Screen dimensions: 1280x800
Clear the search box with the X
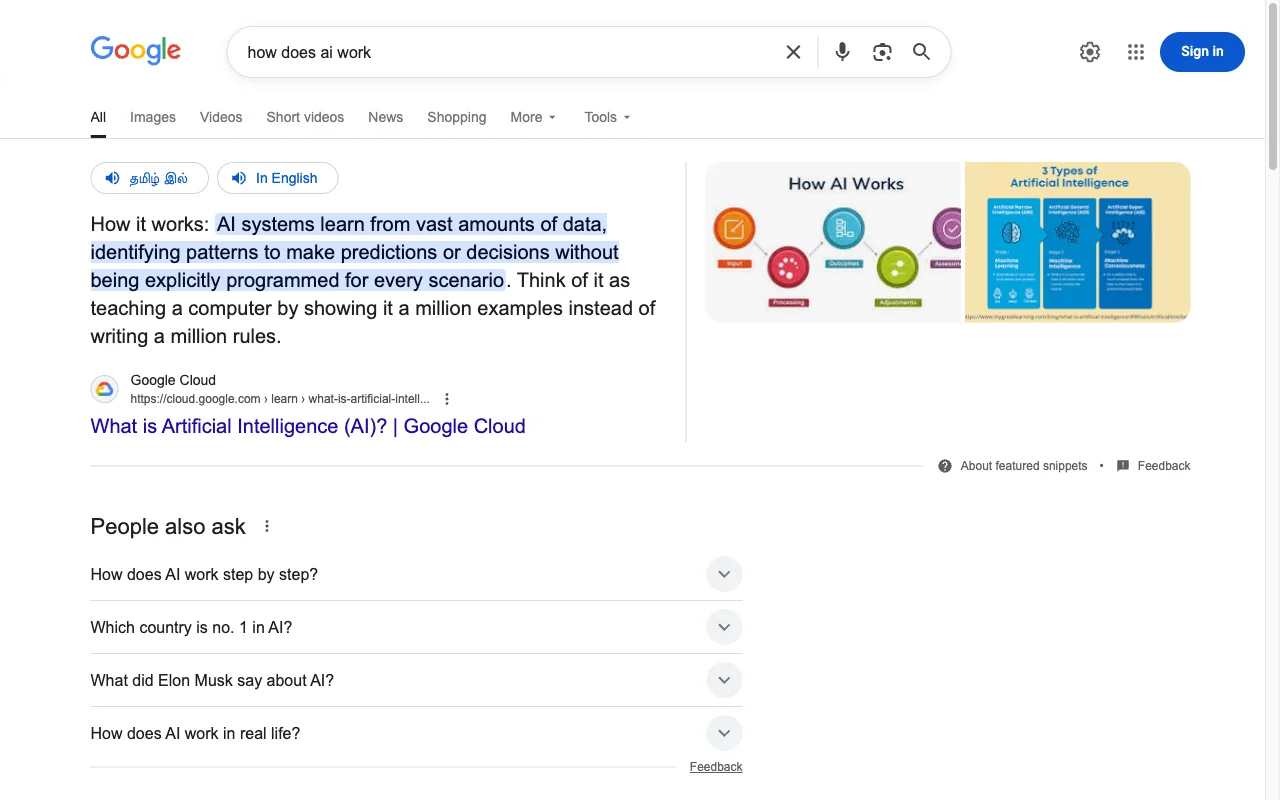[793, 51]
